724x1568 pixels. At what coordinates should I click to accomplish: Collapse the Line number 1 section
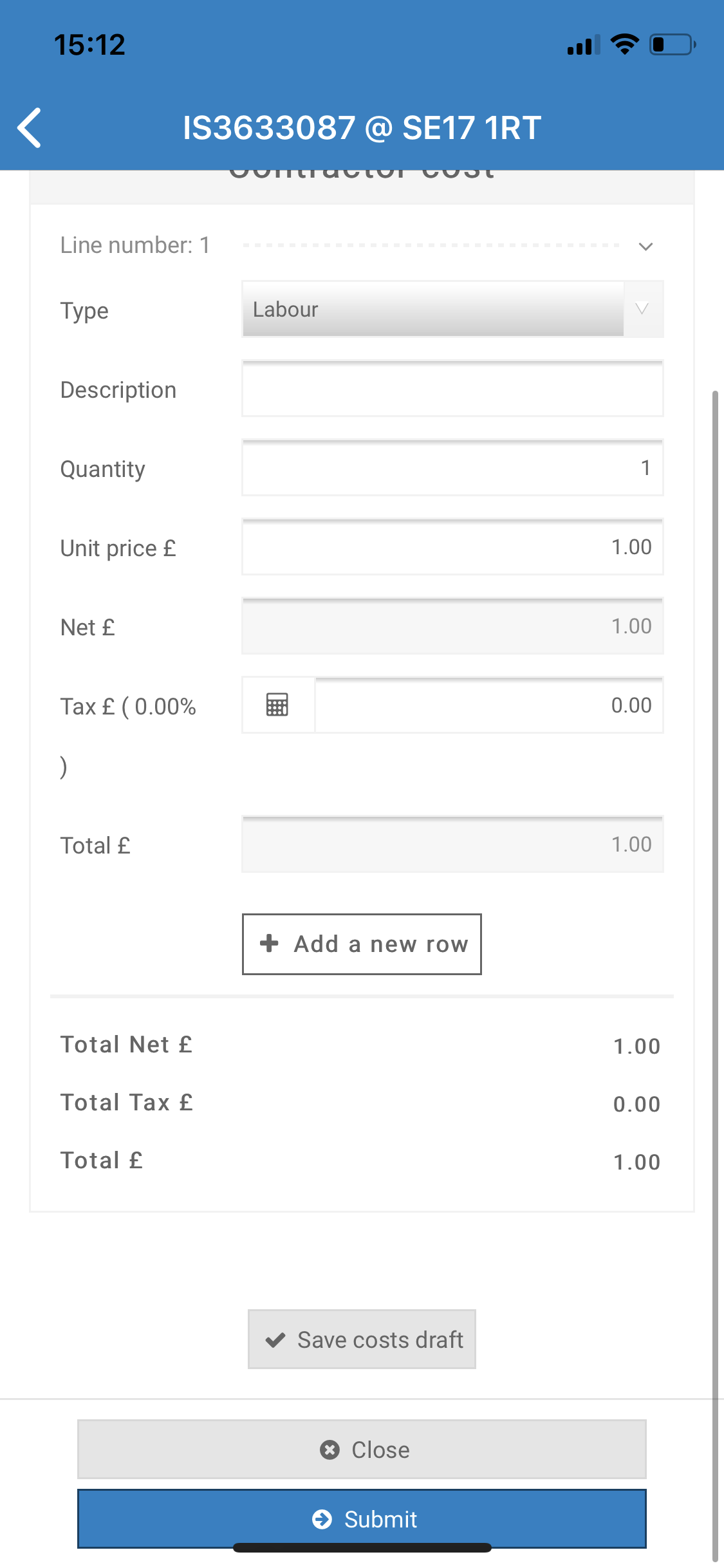[x=646, y=246]
